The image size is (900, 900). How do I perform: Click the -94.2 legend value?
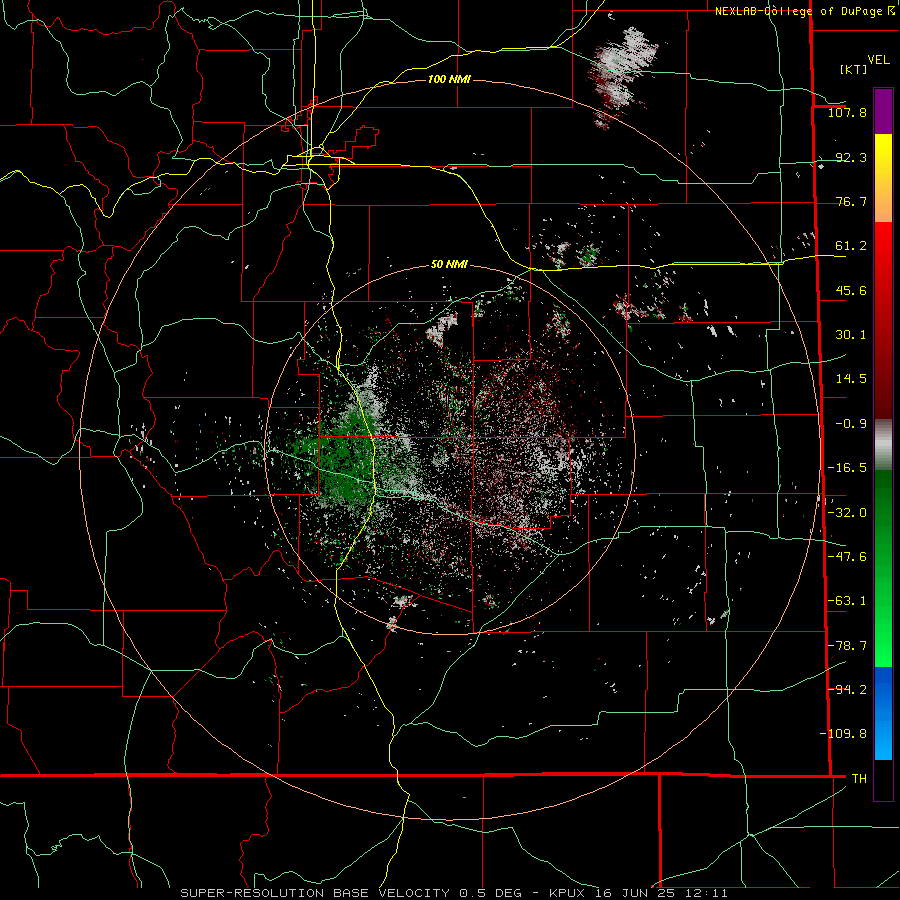847,689
